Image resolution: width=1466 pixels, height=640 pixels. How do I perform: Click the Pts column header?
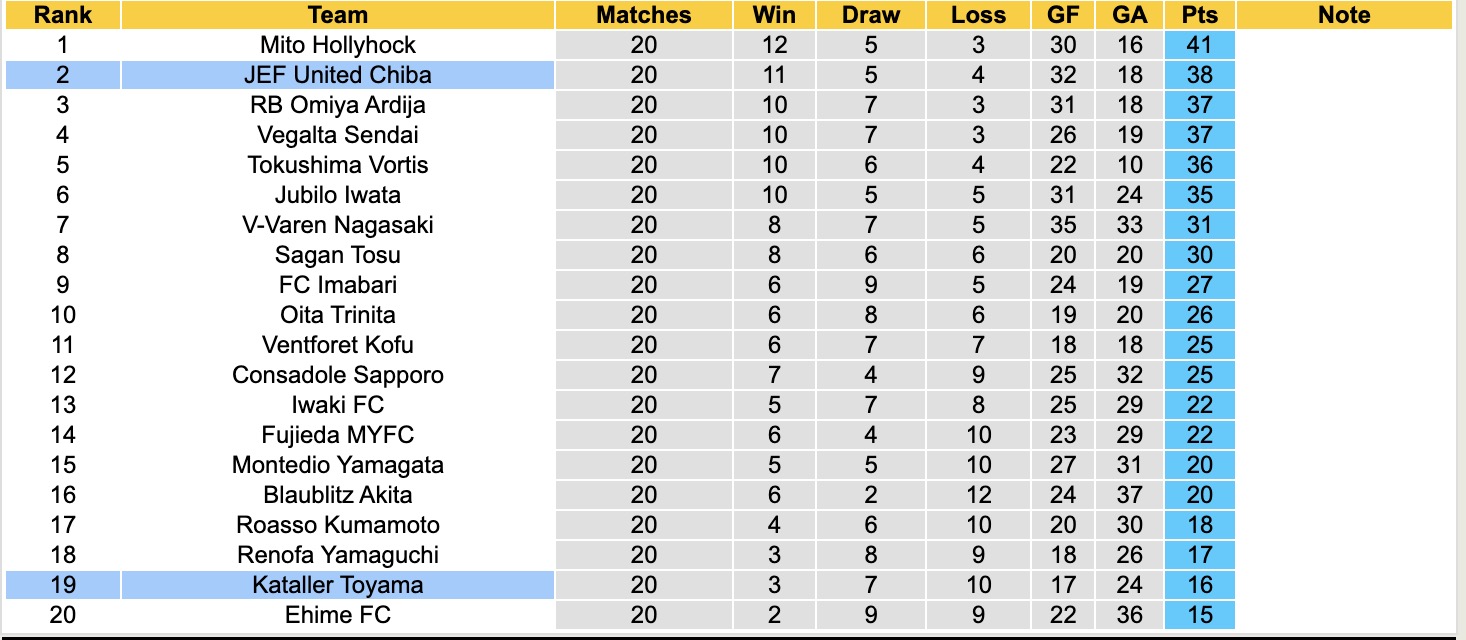click(1199, 15)
